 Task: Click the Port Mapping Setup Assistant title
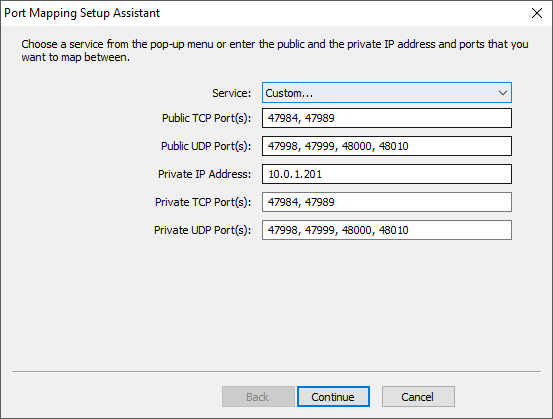[x=82, y=13]
